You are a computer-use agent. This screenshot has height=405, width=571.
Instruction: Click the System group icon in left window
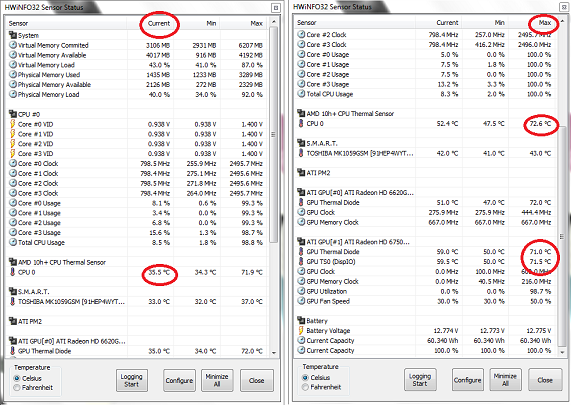click(13, 35)
